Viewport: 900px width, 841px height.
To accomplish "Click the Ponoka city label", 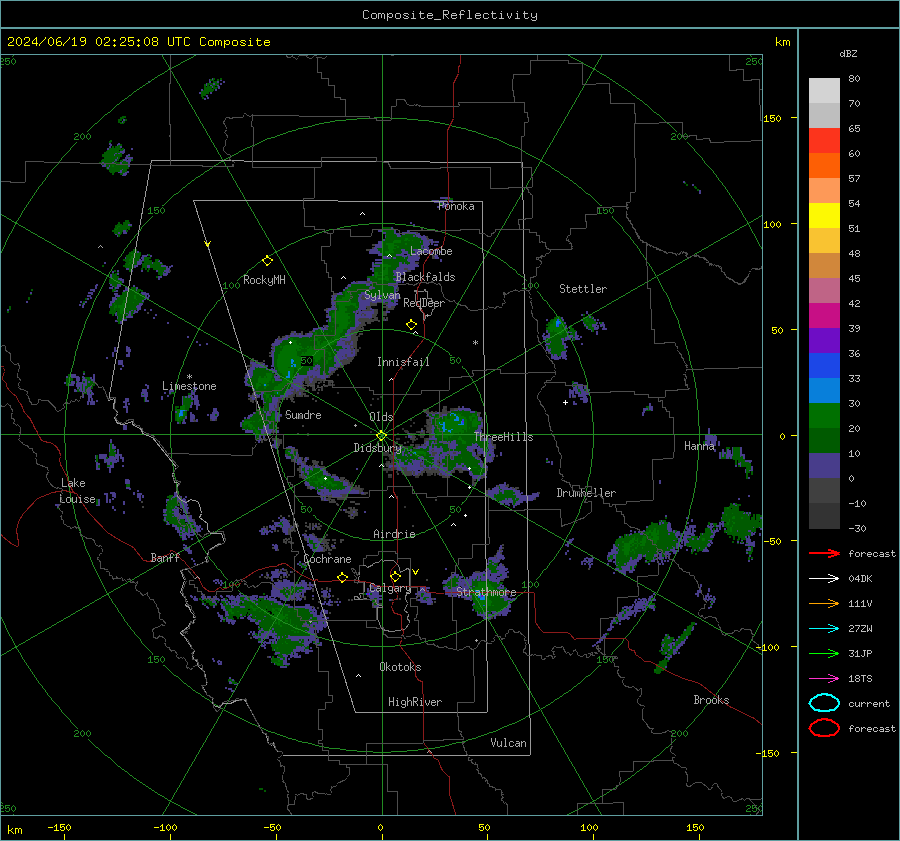I will tap(456, 207).
